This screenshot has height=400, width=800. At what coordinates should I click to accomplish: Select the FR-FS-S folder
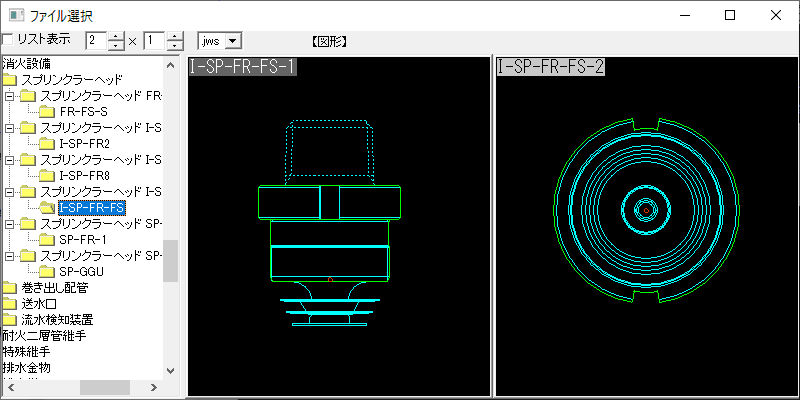[x=83, y=112]
